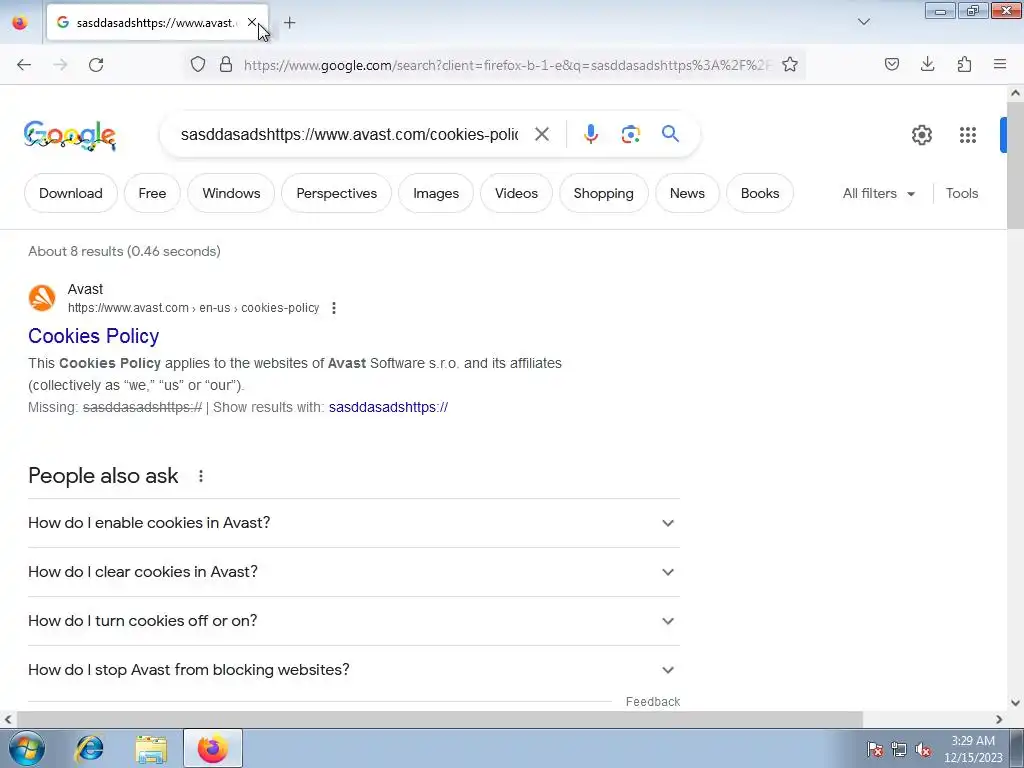
Task: Open a new tab with plus button
Action: pos(290,23)
